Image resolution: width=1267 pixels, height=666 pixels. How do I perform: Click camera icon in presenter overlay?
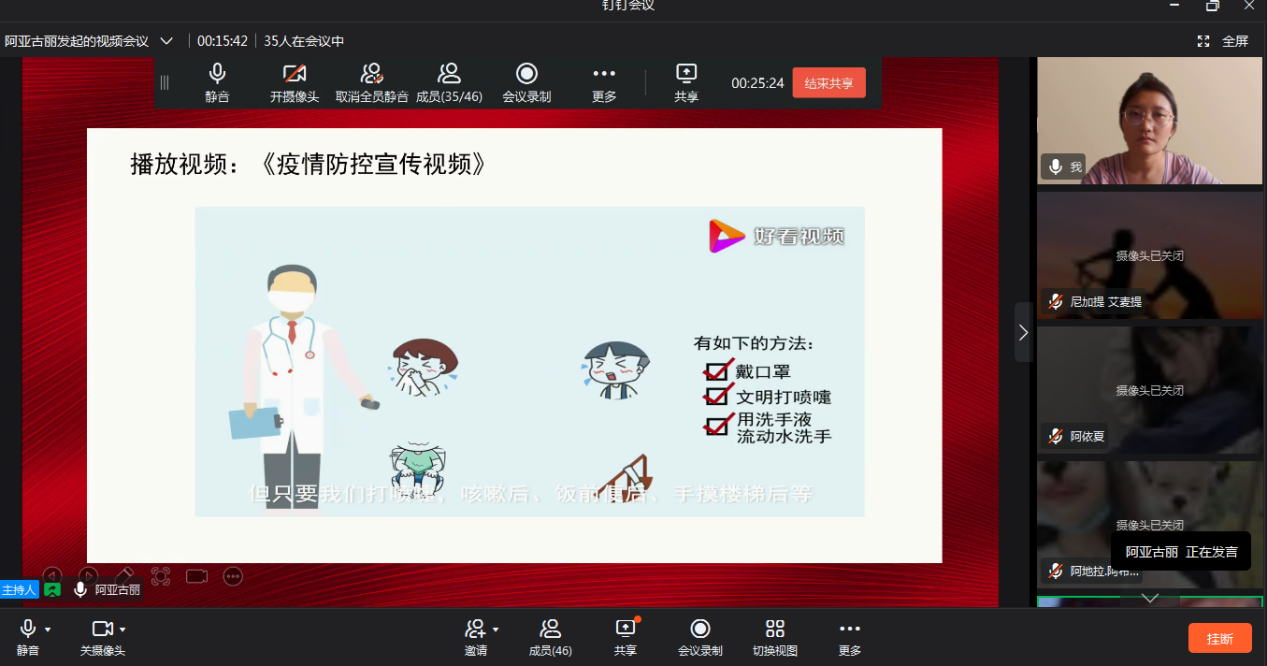196,576
